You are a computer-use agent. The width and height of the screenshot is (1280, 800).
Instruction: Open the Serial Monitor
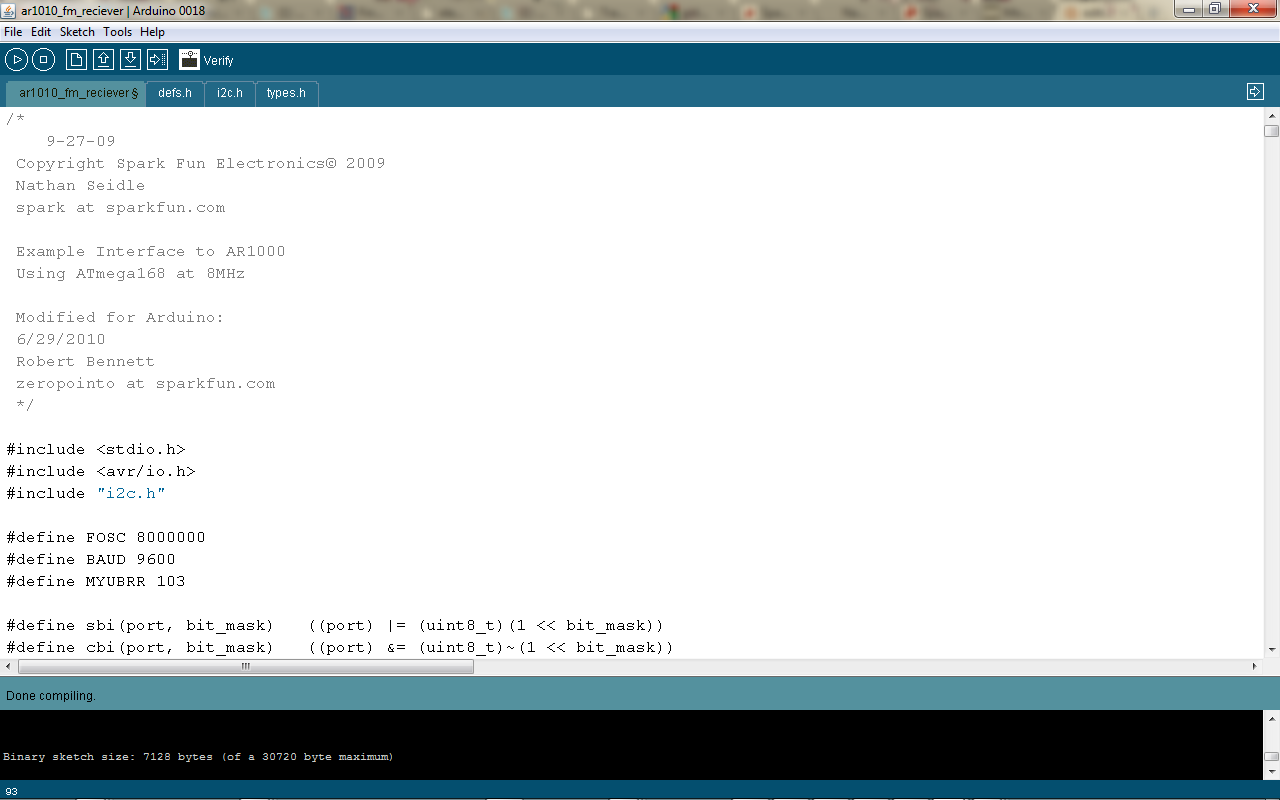pyautogui.click(x=189, y=59)
